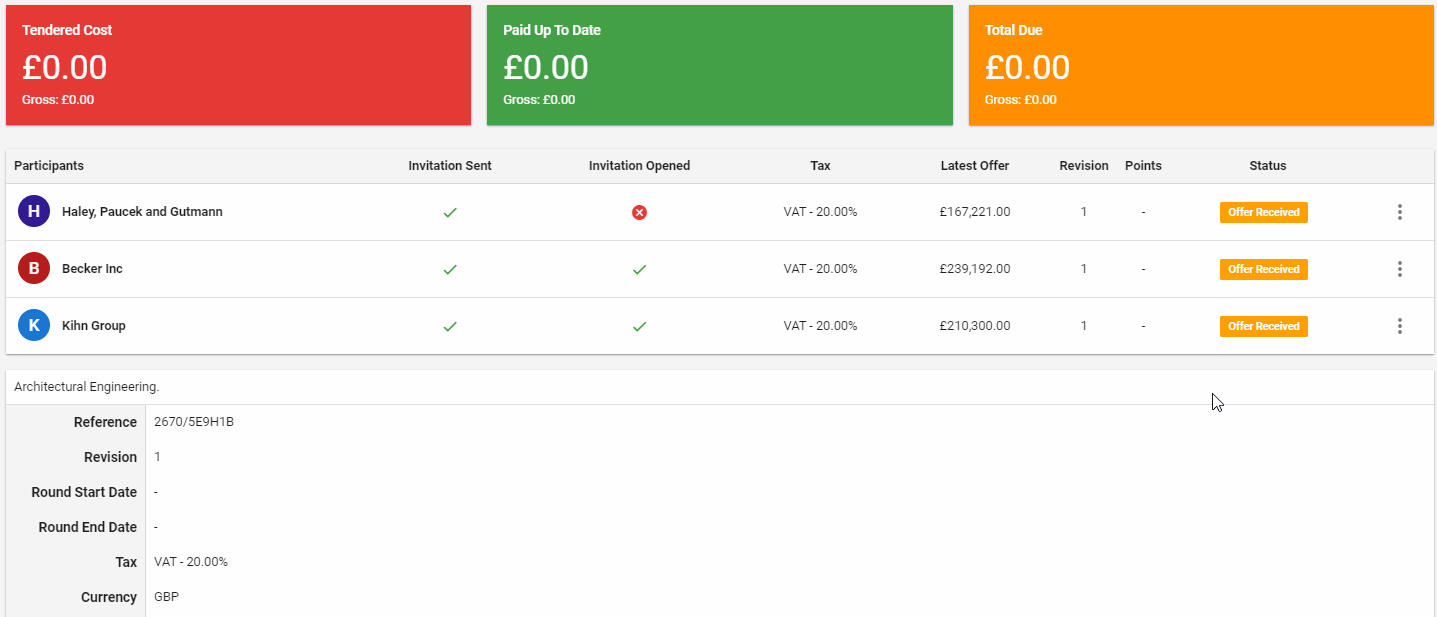Image resolution: width=1437 pixels, height=617 pixels.
Task: Click the Invitation Sent checkmark for Becker Inc
Action: (x=450, y=269)
